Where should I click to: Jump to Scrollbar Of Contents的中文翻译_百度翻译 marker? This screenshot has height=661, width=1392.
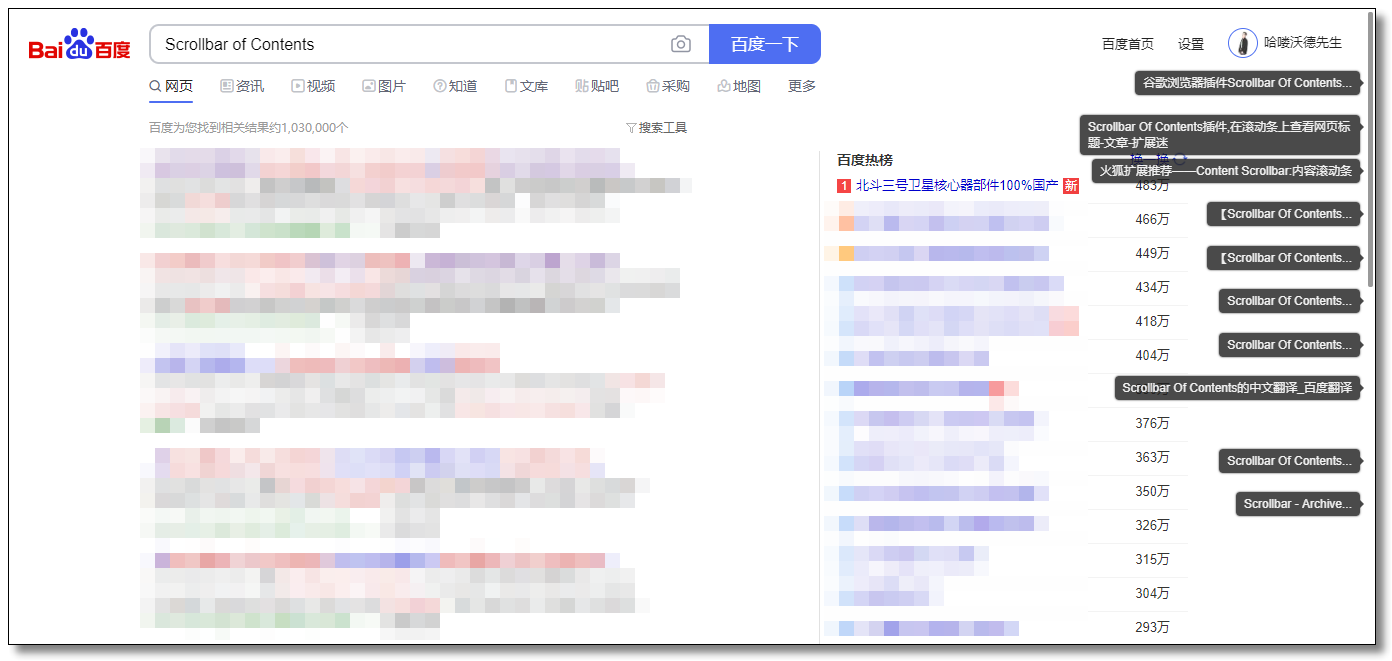(x=1238, y=388)
